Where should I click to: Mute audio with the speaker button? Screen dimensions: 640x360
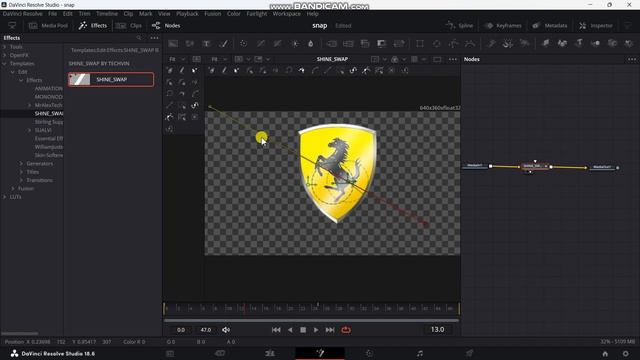pyautogui.click(x=226, y=330)
